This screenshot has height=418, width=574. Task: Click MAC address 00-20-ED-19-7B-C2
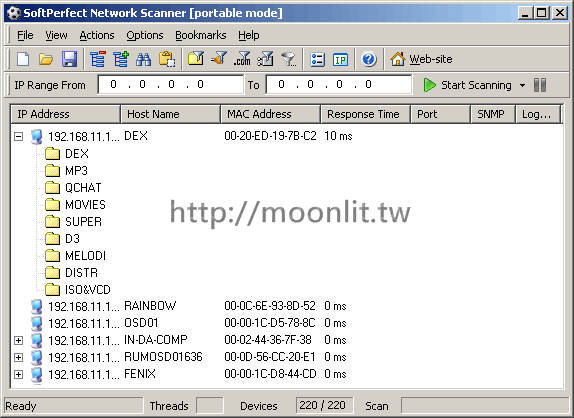[270, 136]
